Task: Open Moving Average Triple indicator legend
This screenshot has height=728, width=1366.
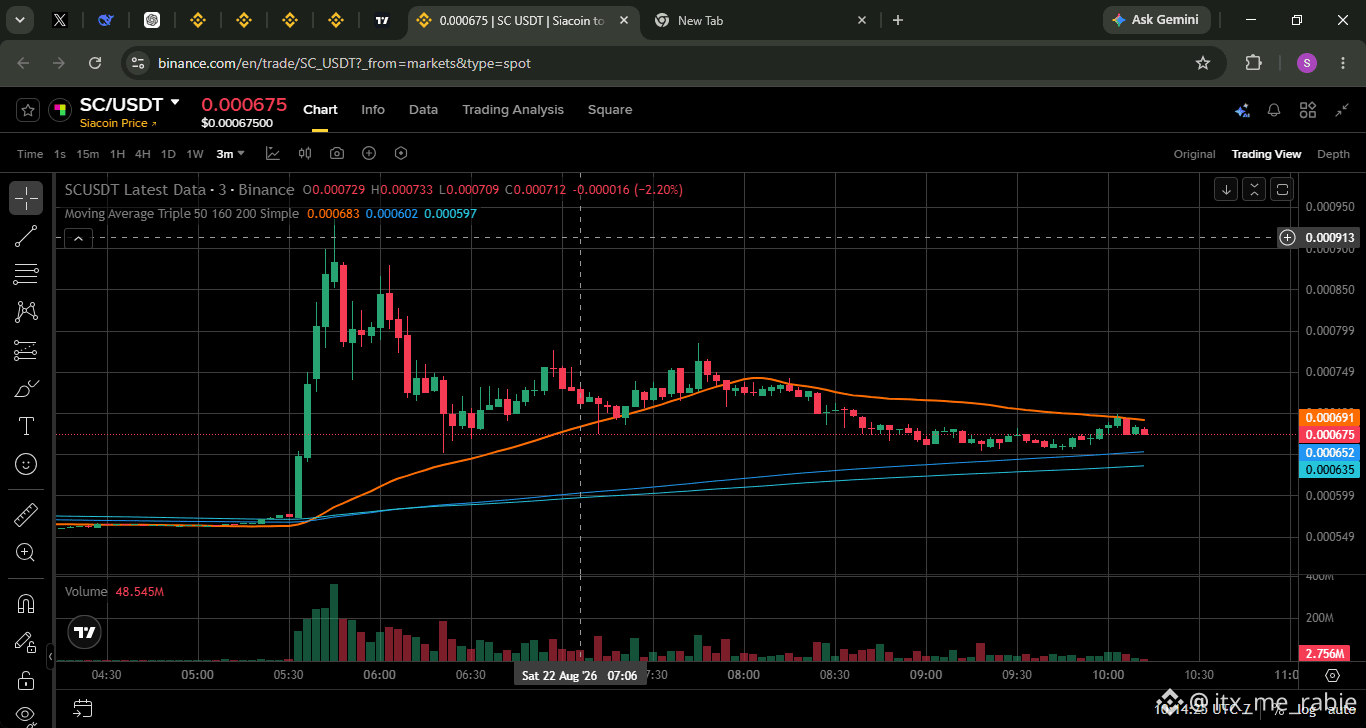Action: coord(182,213)
